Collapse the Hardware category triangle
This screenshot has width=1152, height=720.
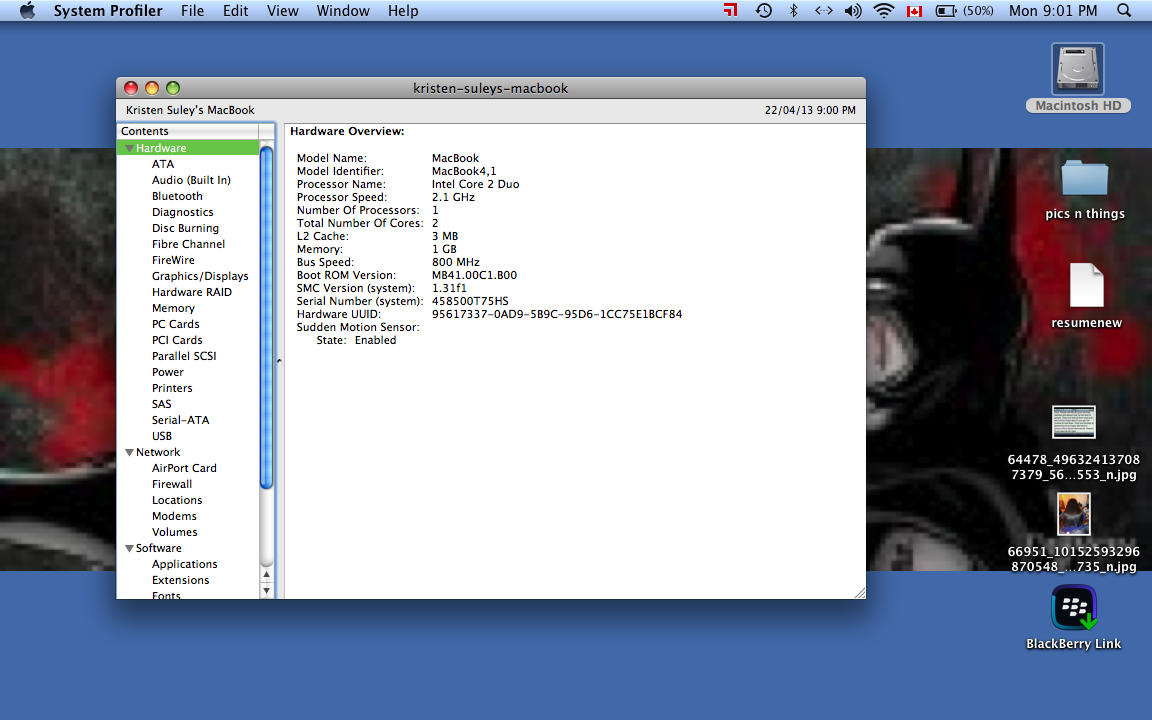point(129,148)
